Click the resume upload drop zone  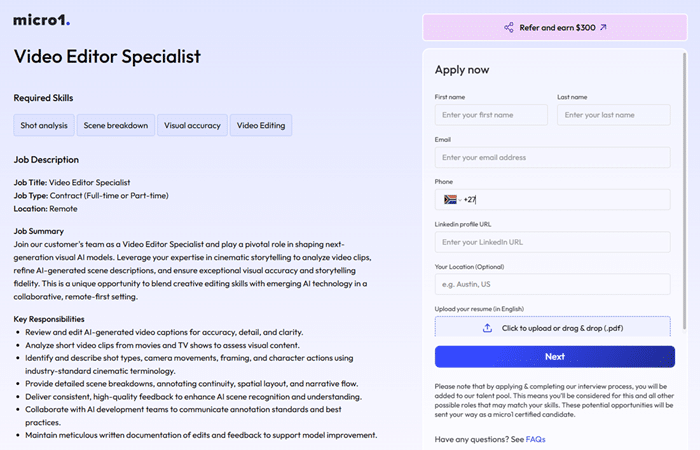pos(552,328)
